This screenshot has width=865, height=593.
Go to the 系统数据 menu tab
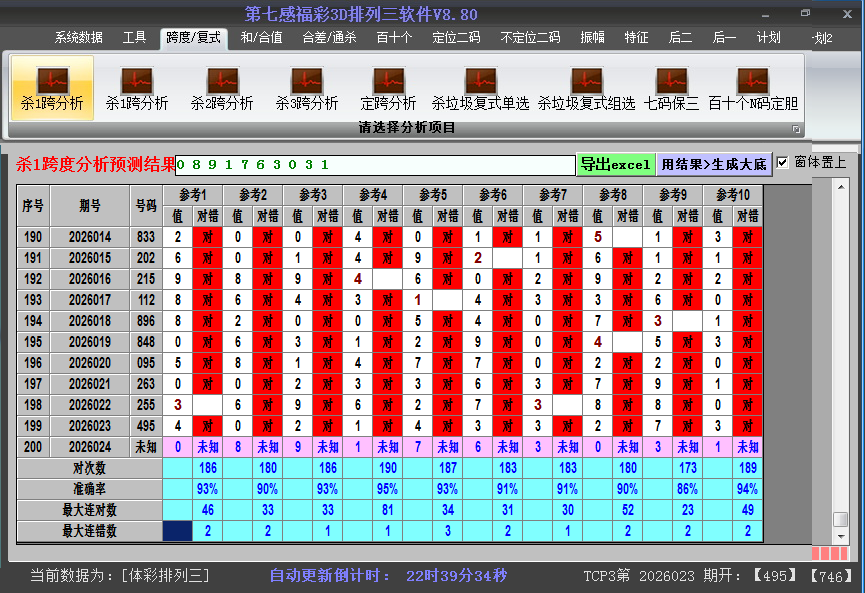(79, 38)
